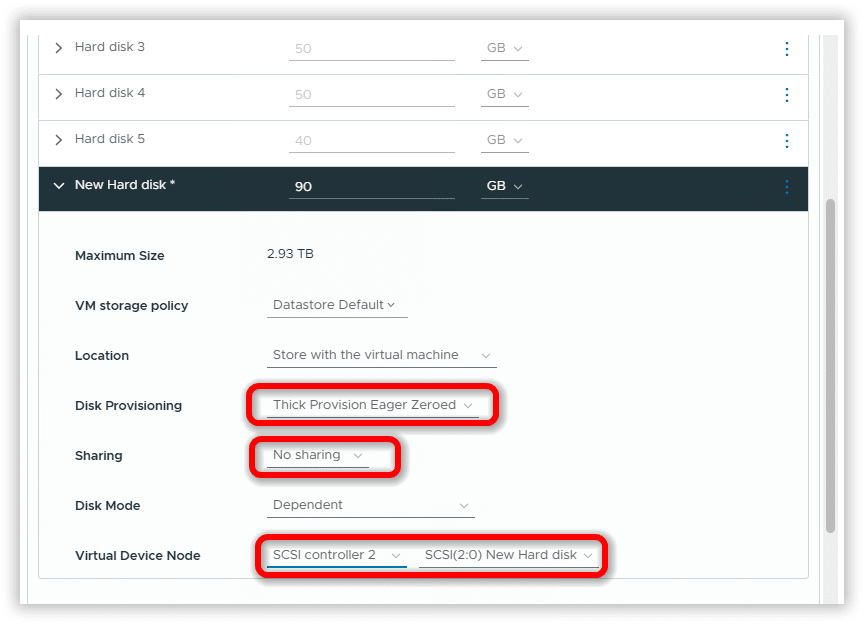This screenshot has width=864, height=624.
Task: Open the New Hard disk actions menu
Action: [787, 187]
